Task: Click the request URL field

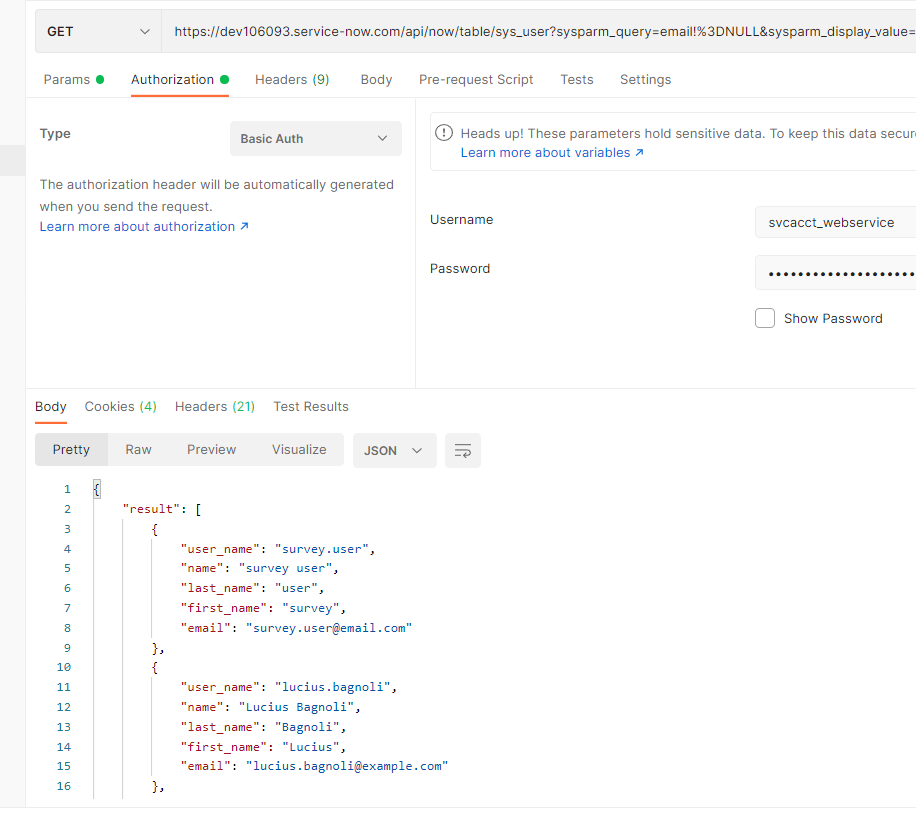Action: (539, 32)
